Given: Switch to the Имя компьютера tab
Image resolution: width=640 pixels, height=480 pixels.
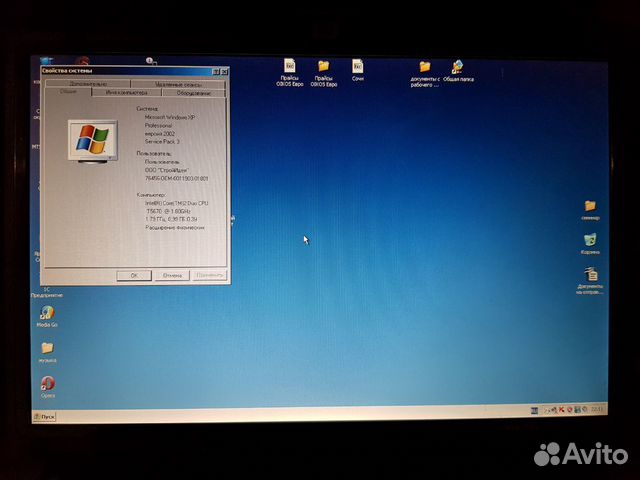Looking at the screenshot, I should point(127,93).
